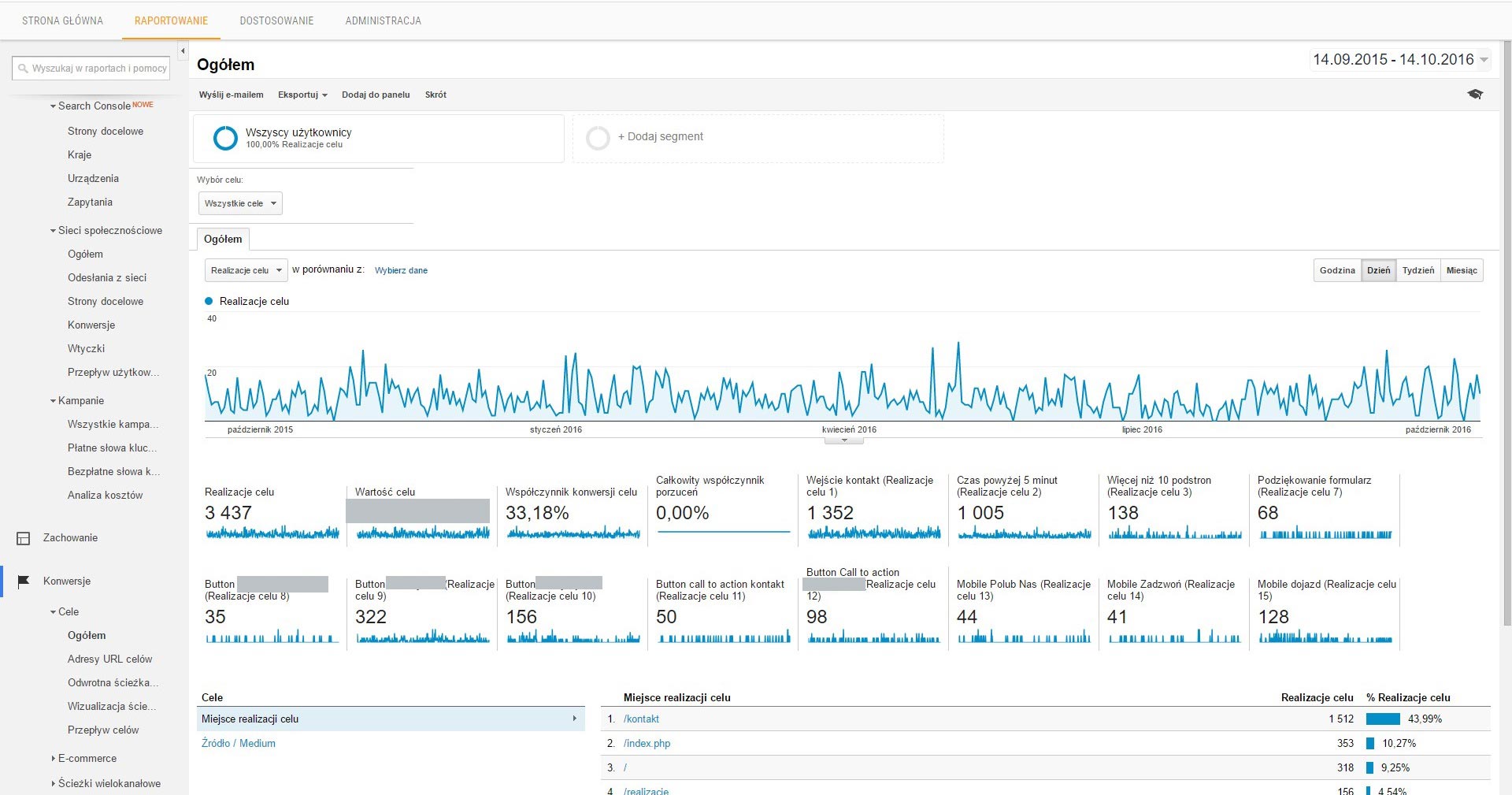1512x795 pixels.
Task: Open Eksportuj dropdown menu
Action: coord(302,95)
